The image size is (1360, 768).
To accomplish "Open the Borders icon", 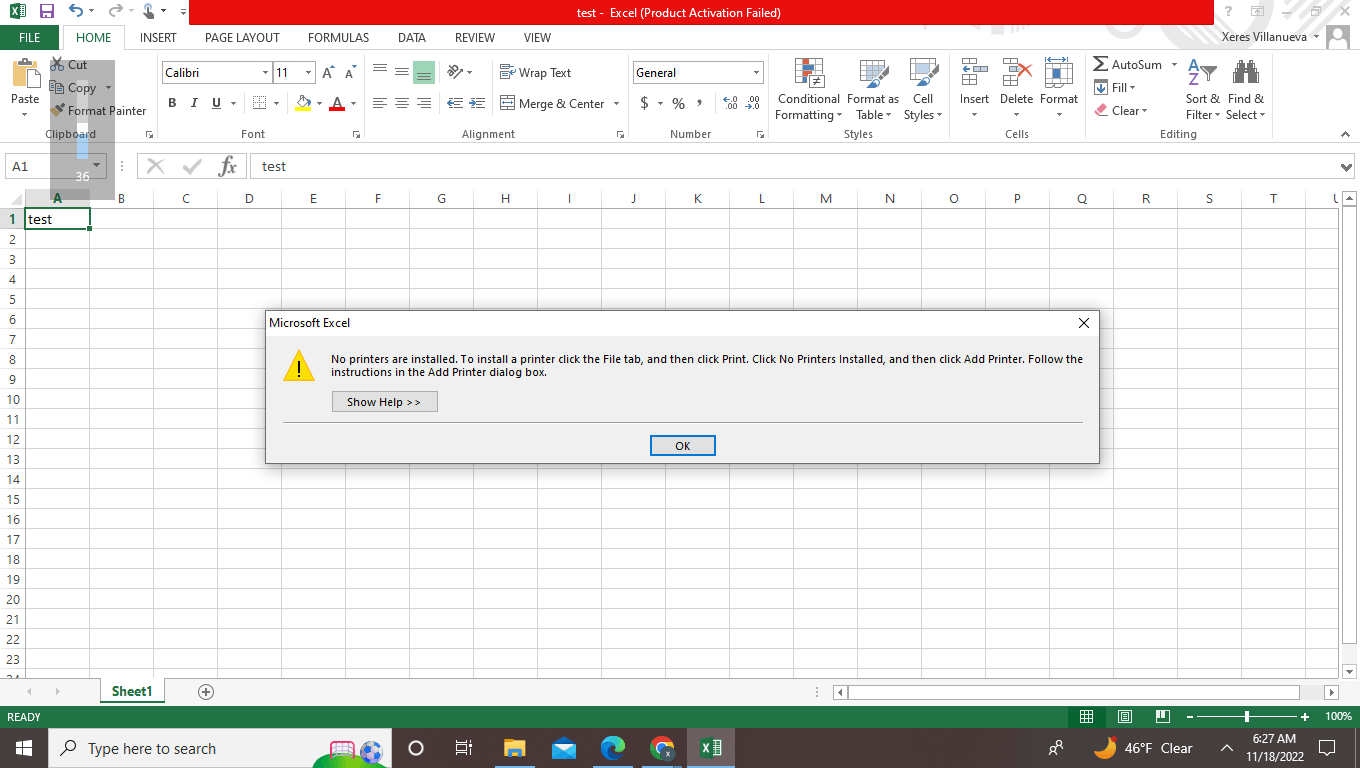I will point(259,103).
